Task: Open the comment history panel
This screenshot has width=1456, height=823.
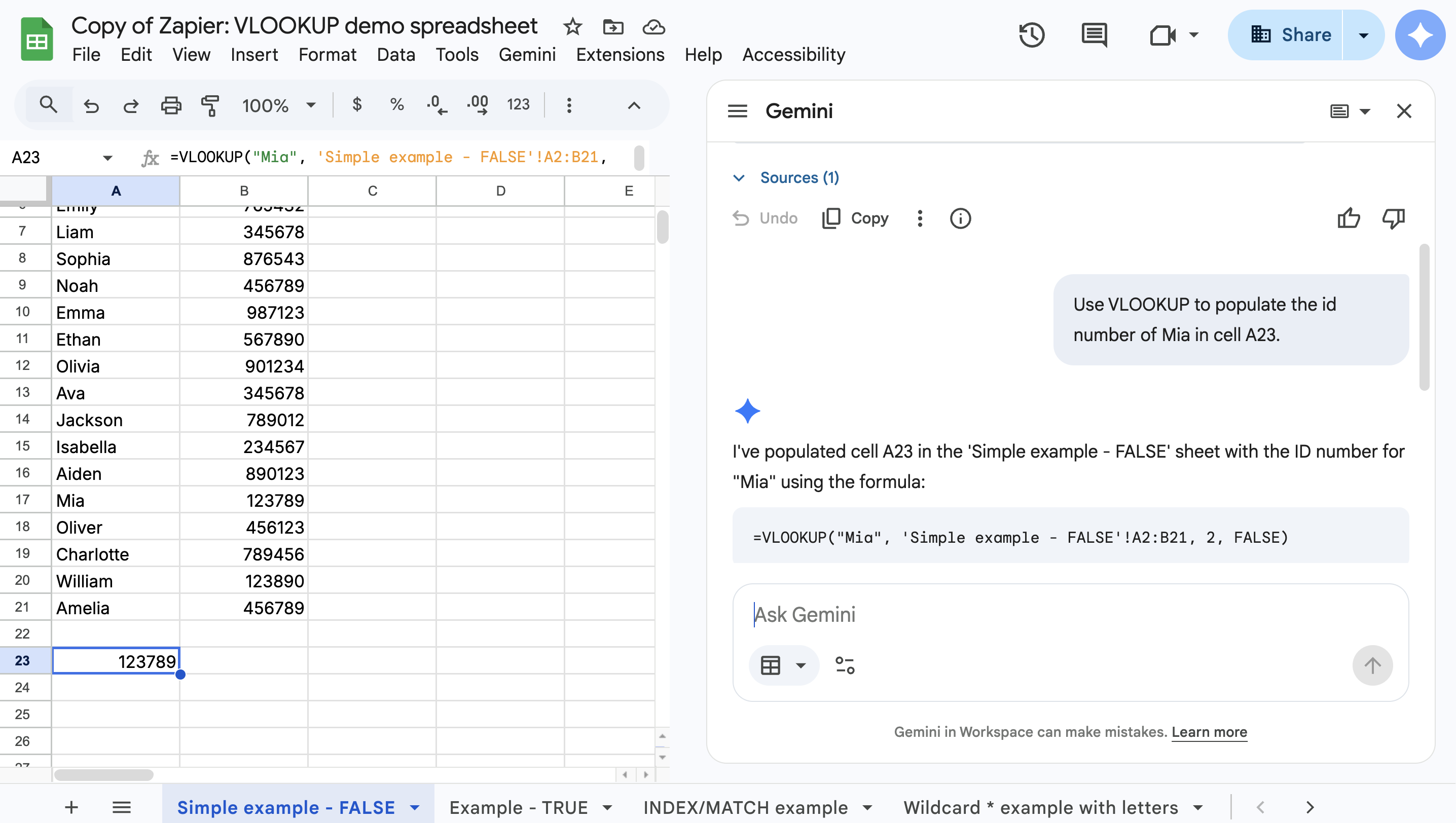Action: pyautogui.click(x=1094, y=35)
